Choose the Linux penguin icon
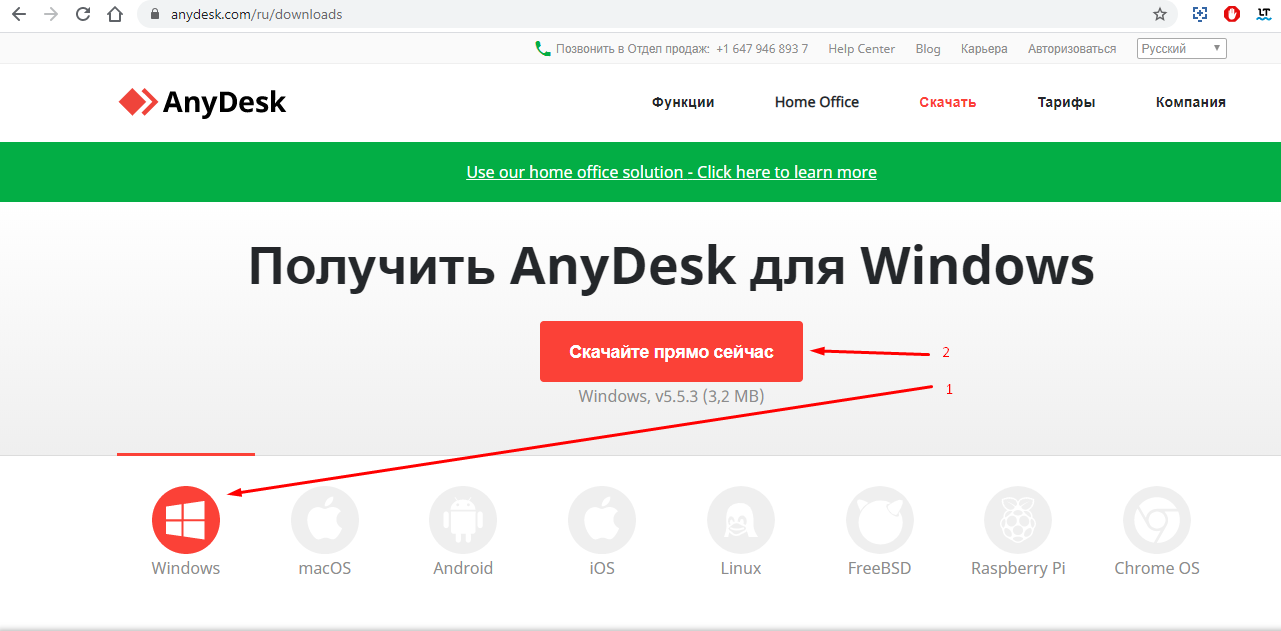 pyautogui.click(x=741, y=520)
